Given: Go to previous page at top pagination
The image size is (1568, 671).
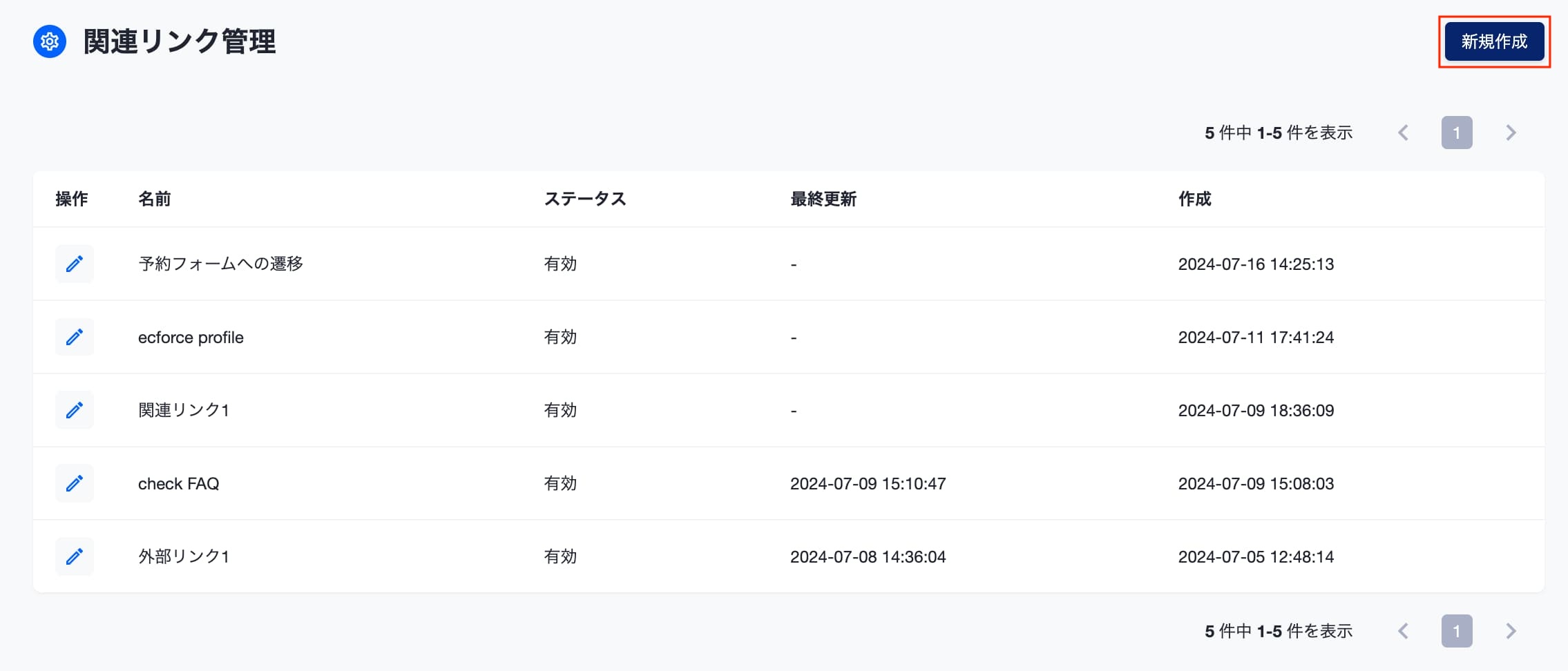Looking at the screenshot, I should 1403,133.
